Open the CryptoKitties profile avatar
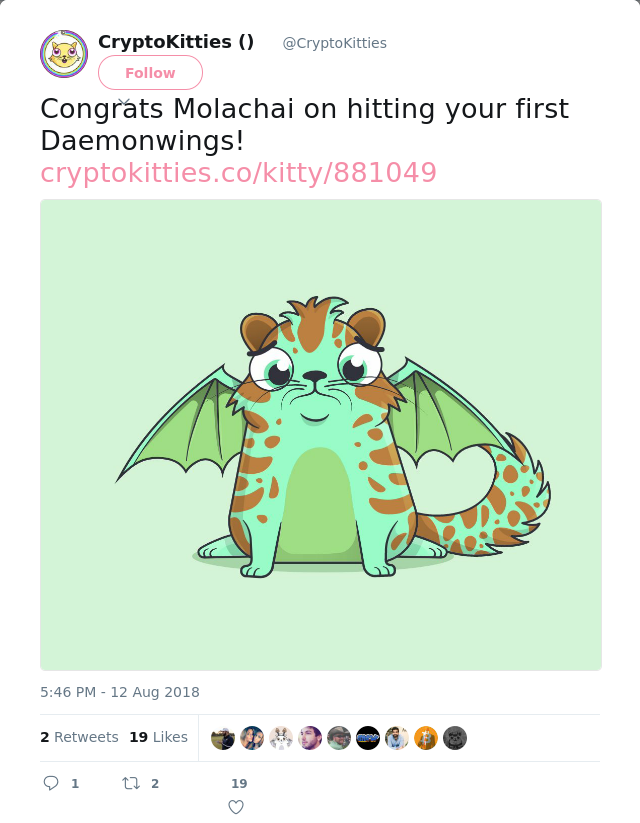Screen dimensions: 640x823 click(64, 54)
